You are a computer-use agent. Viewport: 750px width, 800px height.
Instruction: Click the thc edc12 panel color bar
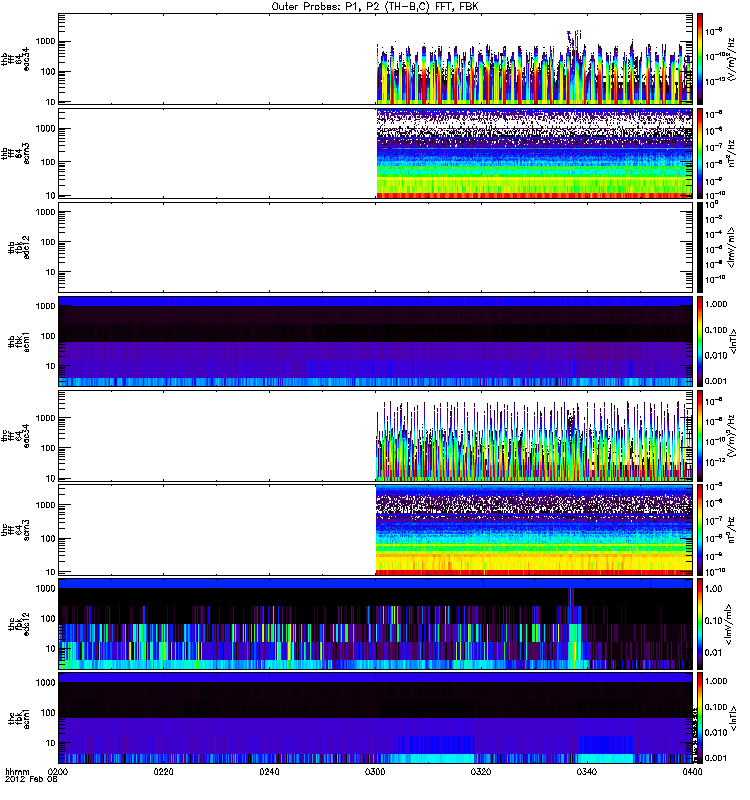tap(700, 624)
